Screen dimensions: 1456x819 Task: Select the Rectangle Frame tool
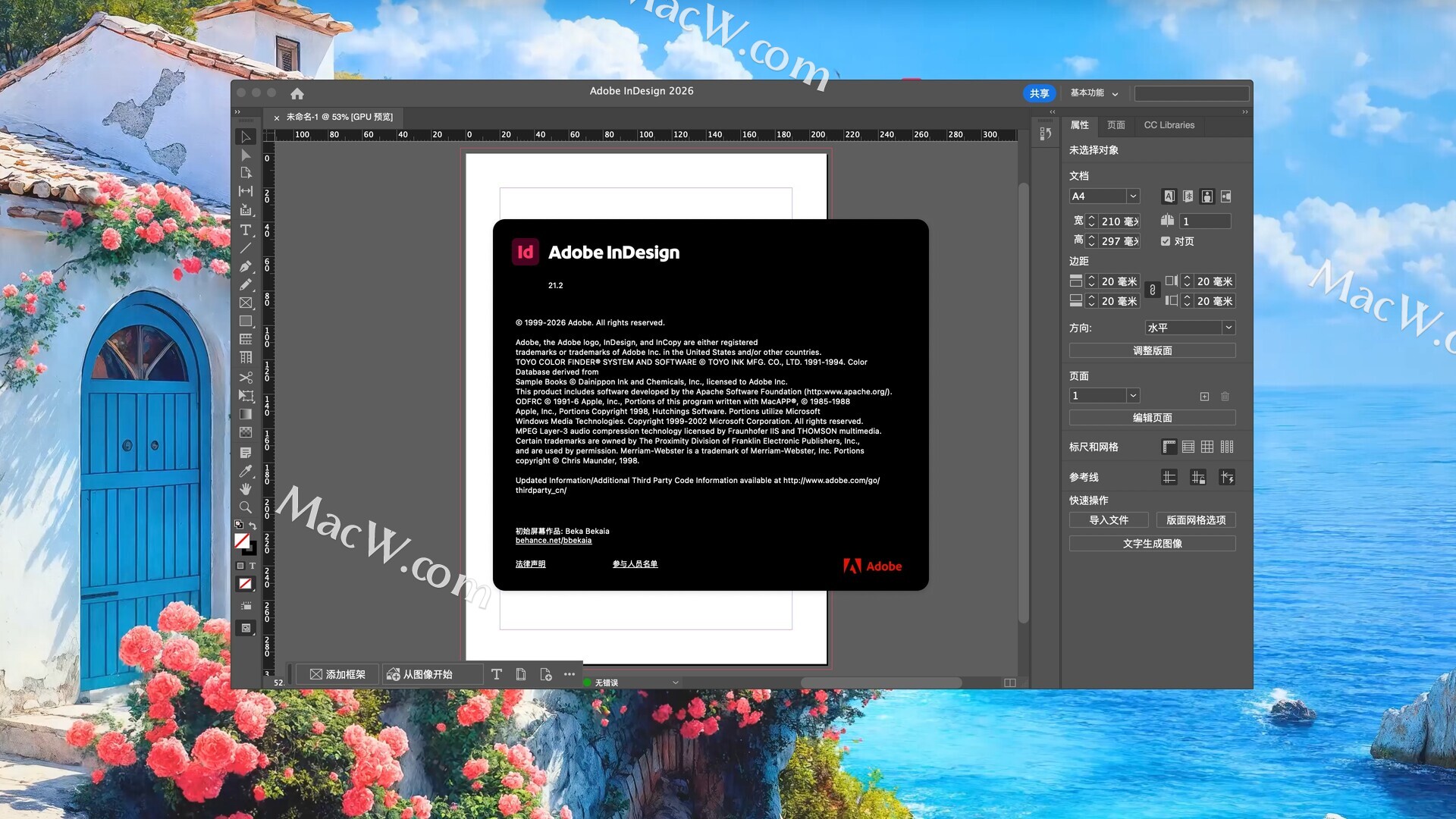click(246, 303)
